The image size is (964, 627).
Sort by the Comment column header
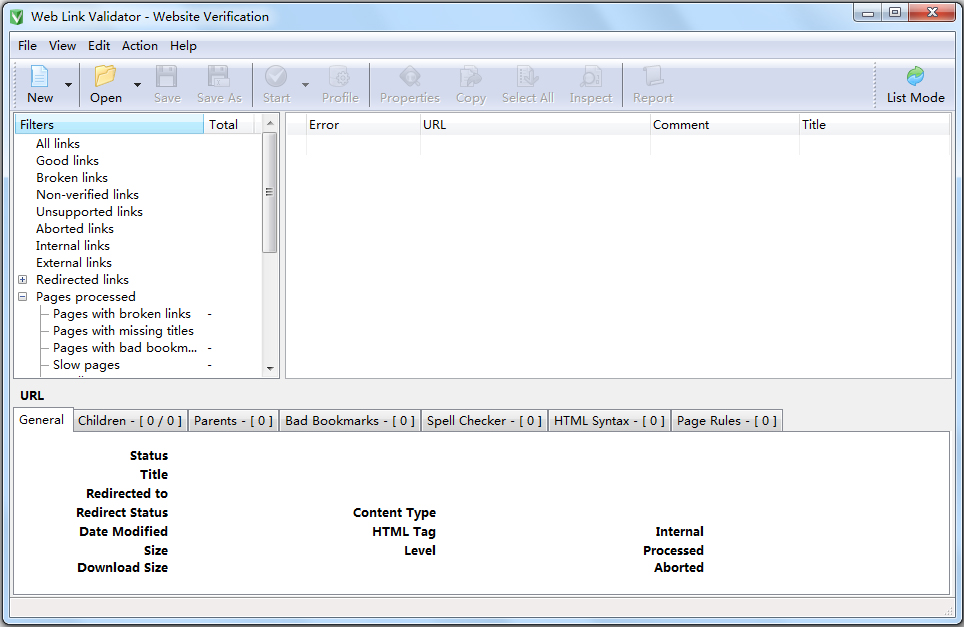725,125
